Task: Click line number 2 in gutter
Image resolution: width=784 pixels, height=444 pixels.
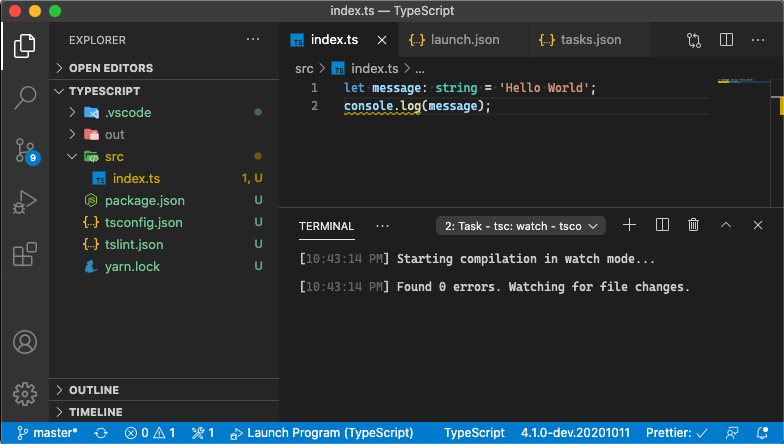Action: point(314,106)
